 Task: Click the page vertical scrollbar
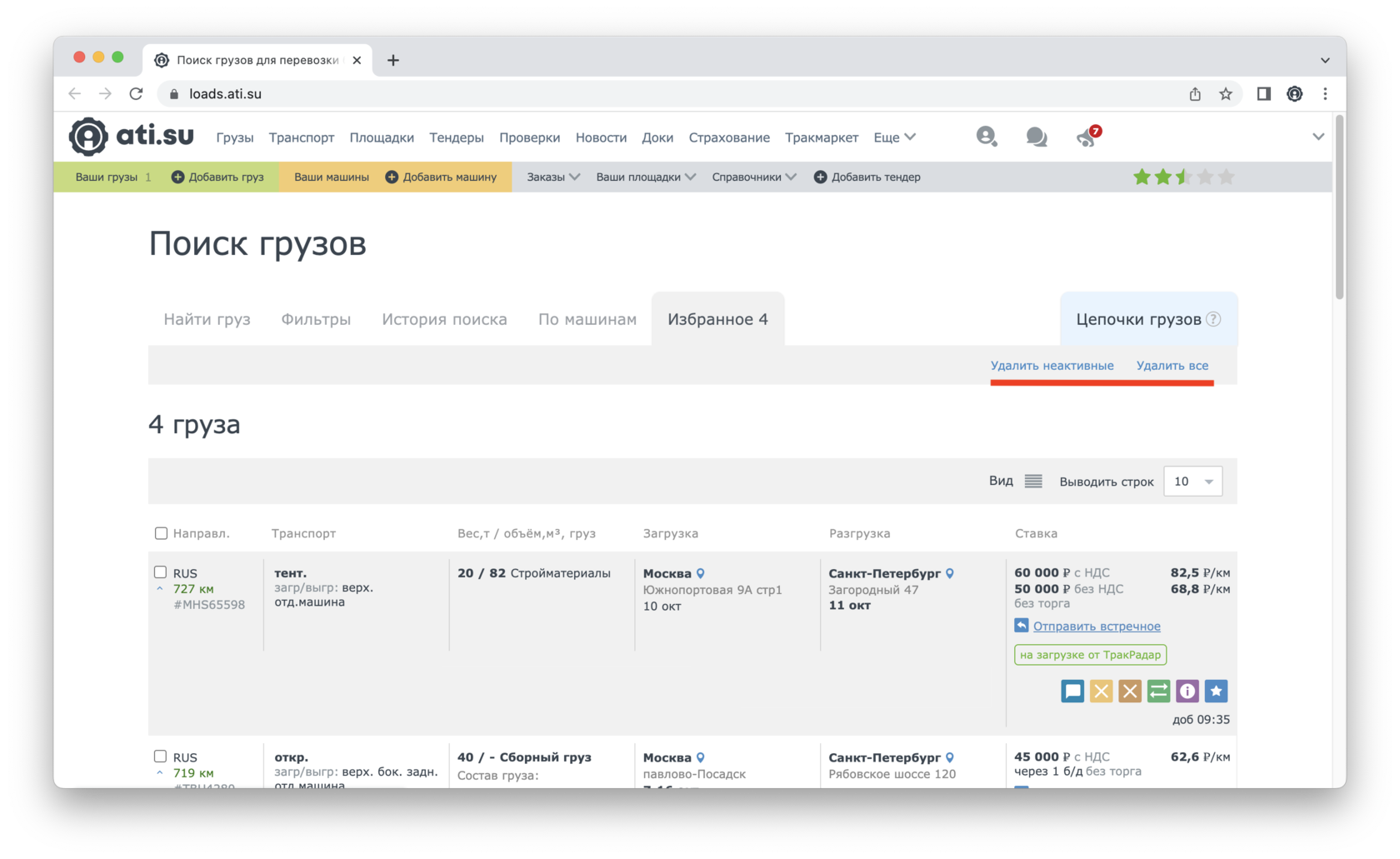click(x=1339, y=208)
